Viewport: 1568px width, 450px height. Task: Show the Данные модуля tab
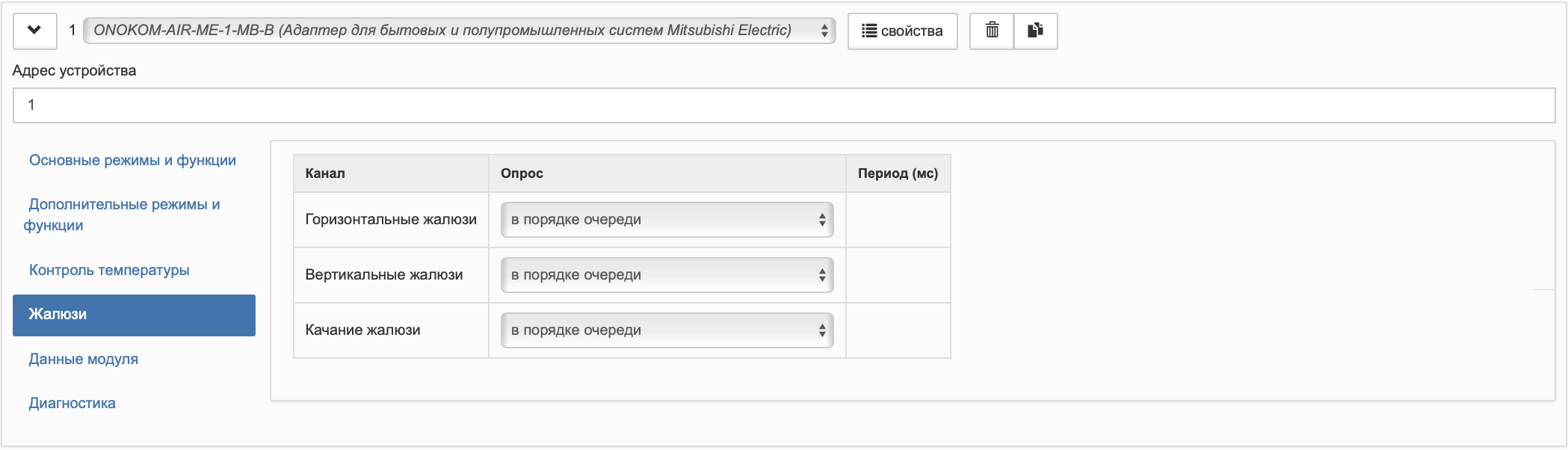84,360
